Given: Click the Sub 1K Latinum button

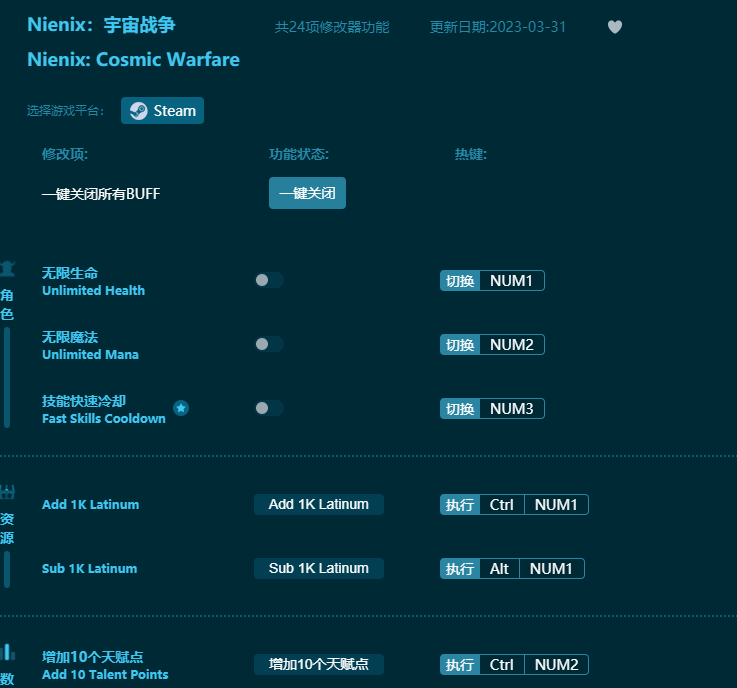Looking at the screenshot, I should (x=319, y=568).
